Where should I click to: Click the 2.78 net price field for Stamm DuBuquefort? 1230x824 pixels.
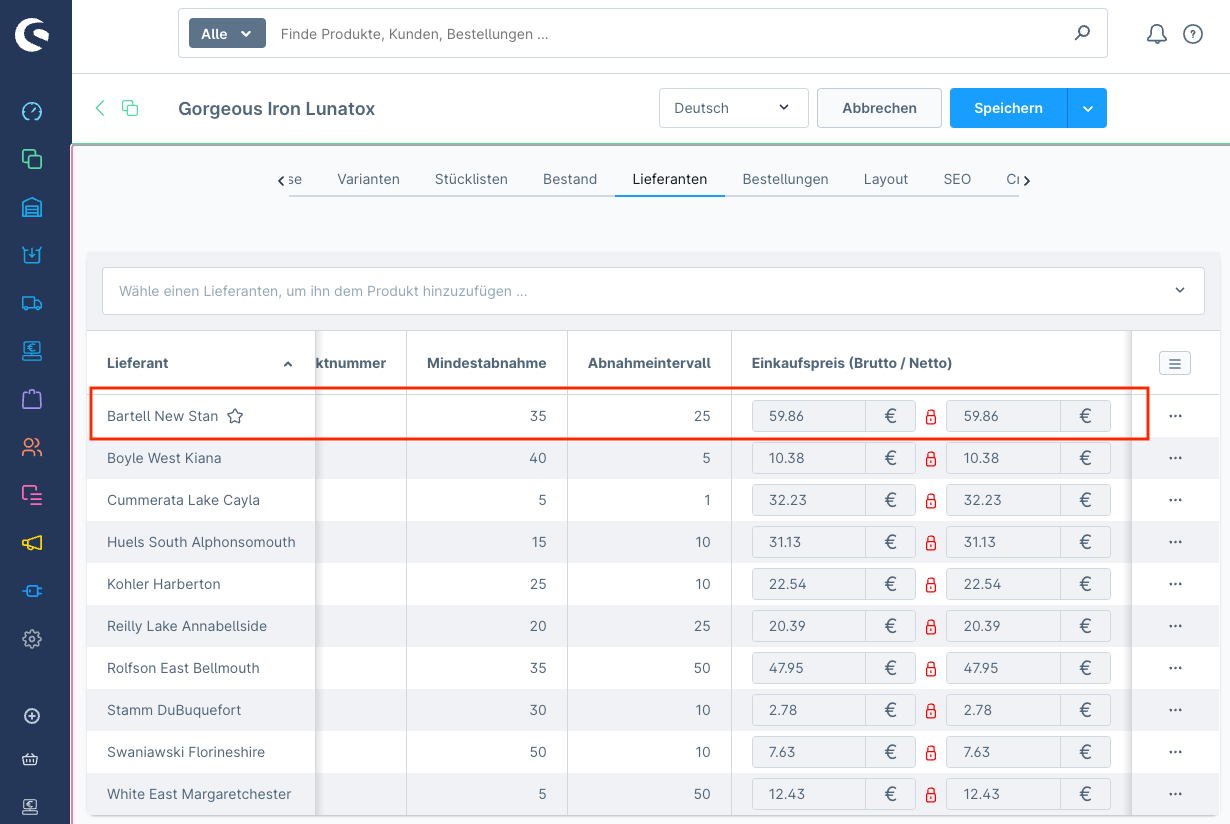[1003, 710]
